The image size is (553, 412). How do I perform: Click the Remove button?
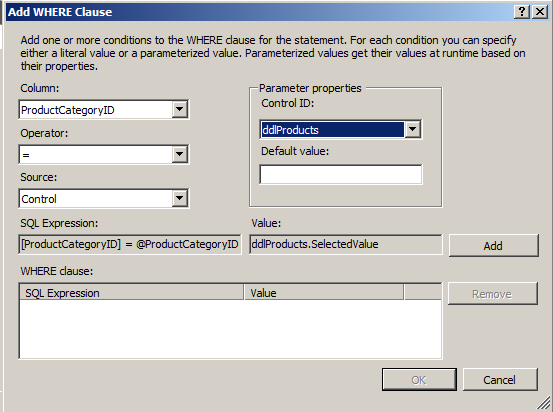pos(492,293)
